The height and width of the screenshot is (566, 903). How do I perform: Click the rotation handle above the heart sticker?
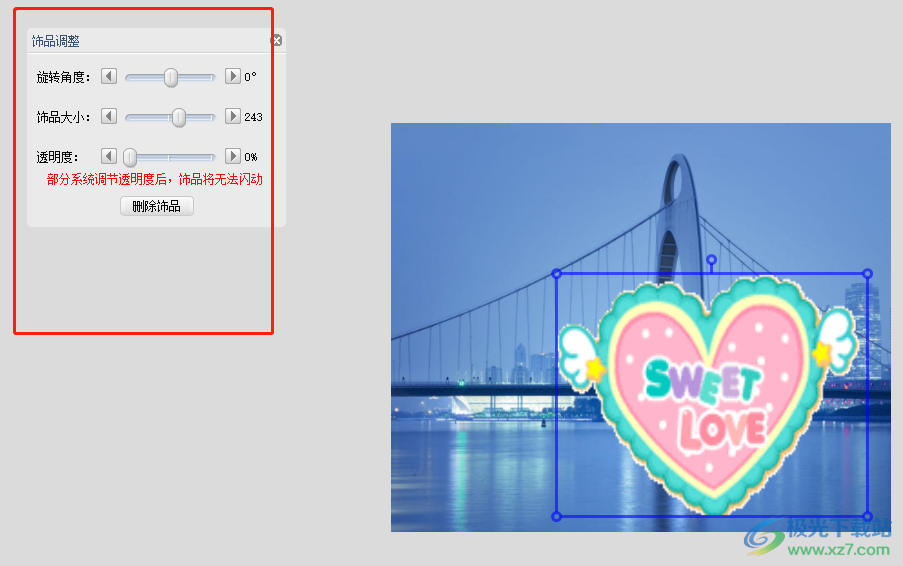tap(712, 260)
